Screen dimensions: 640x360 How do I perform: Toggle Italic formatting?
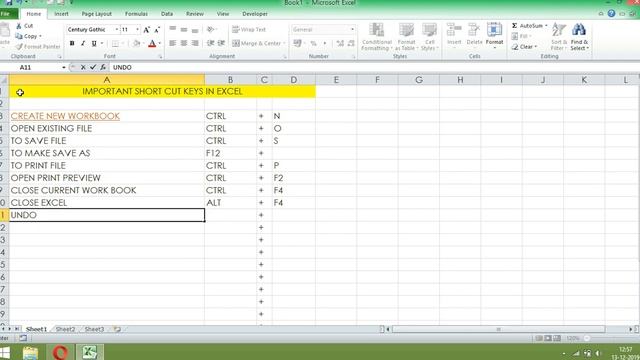(83, 43)
